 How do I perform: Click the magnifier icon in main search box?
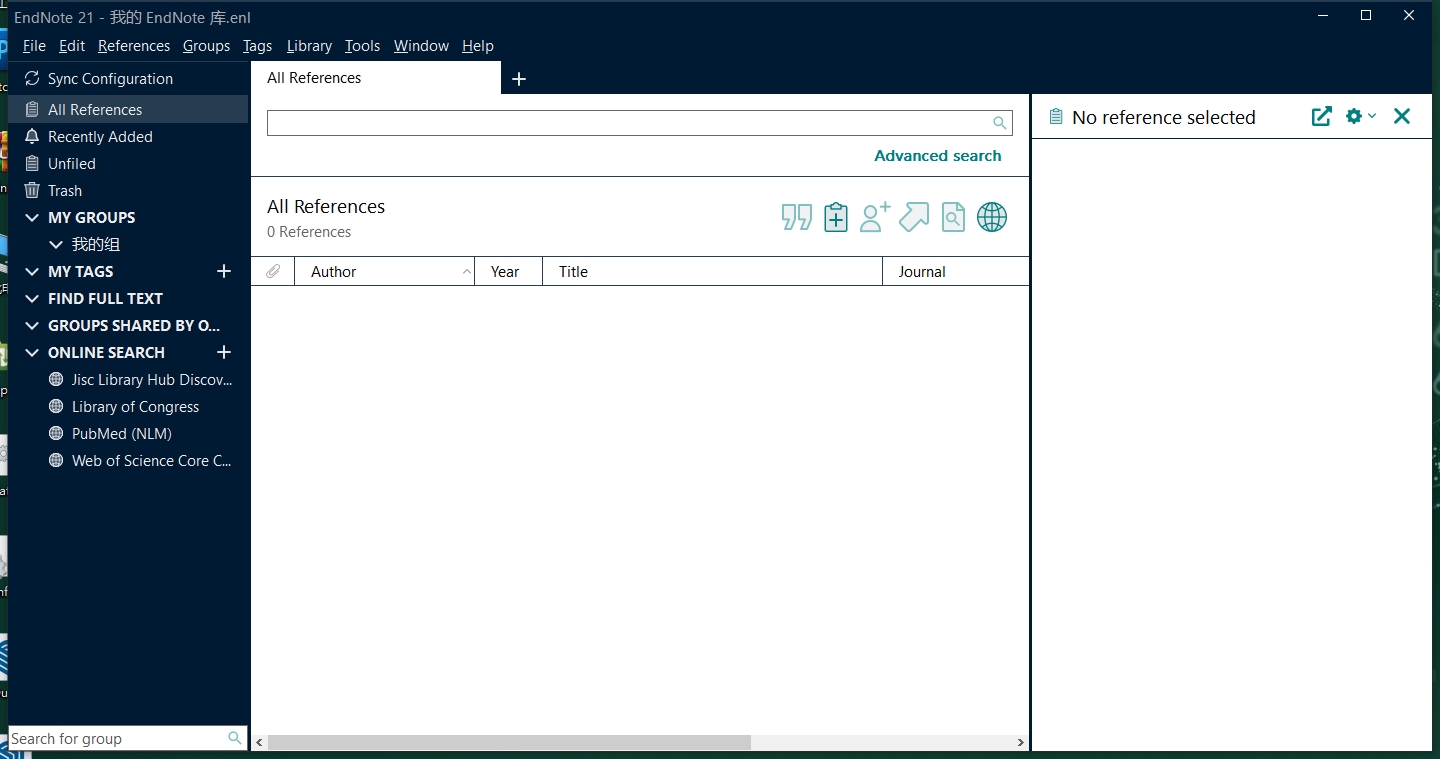pyautogui.click(x=999, y=123)
